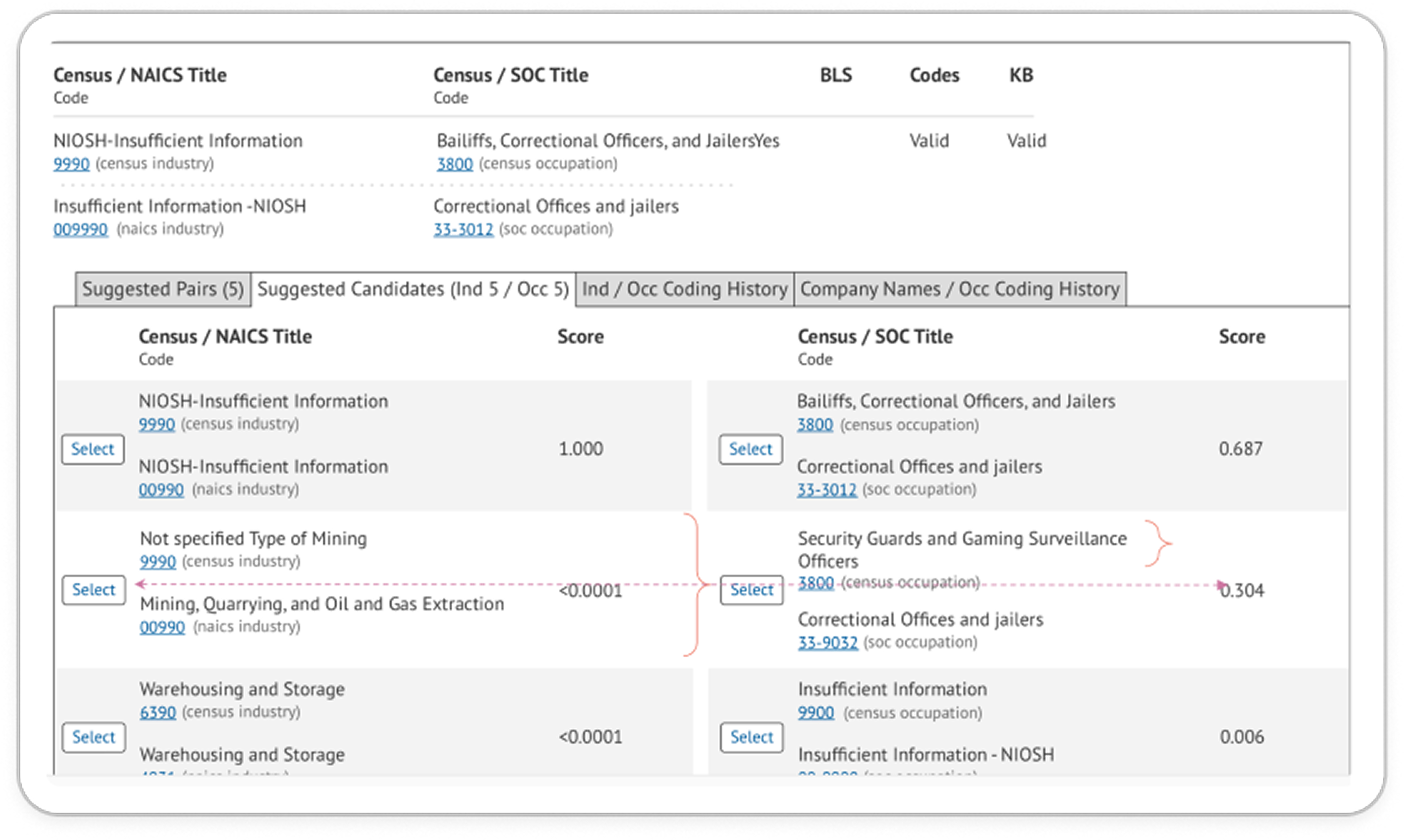Viewport: 1405px width, 840px height.
Task: Click <0.0001 score for Not specified Mining row
Action: 591,591
